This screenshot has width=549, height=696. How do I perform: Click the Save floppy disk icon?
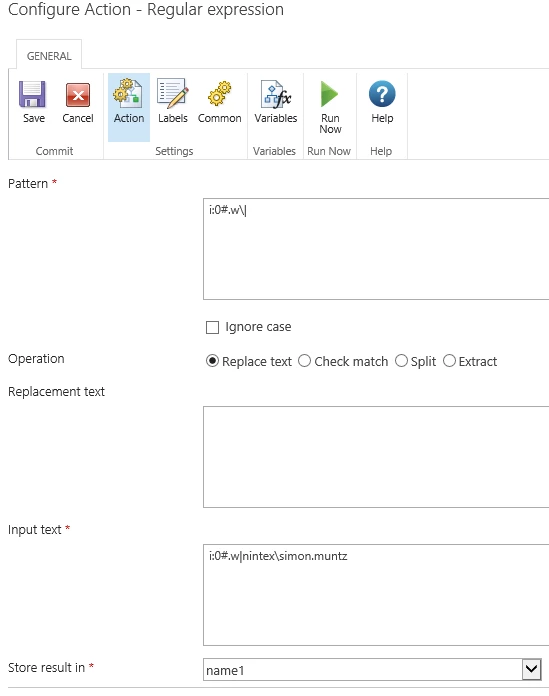33,94
